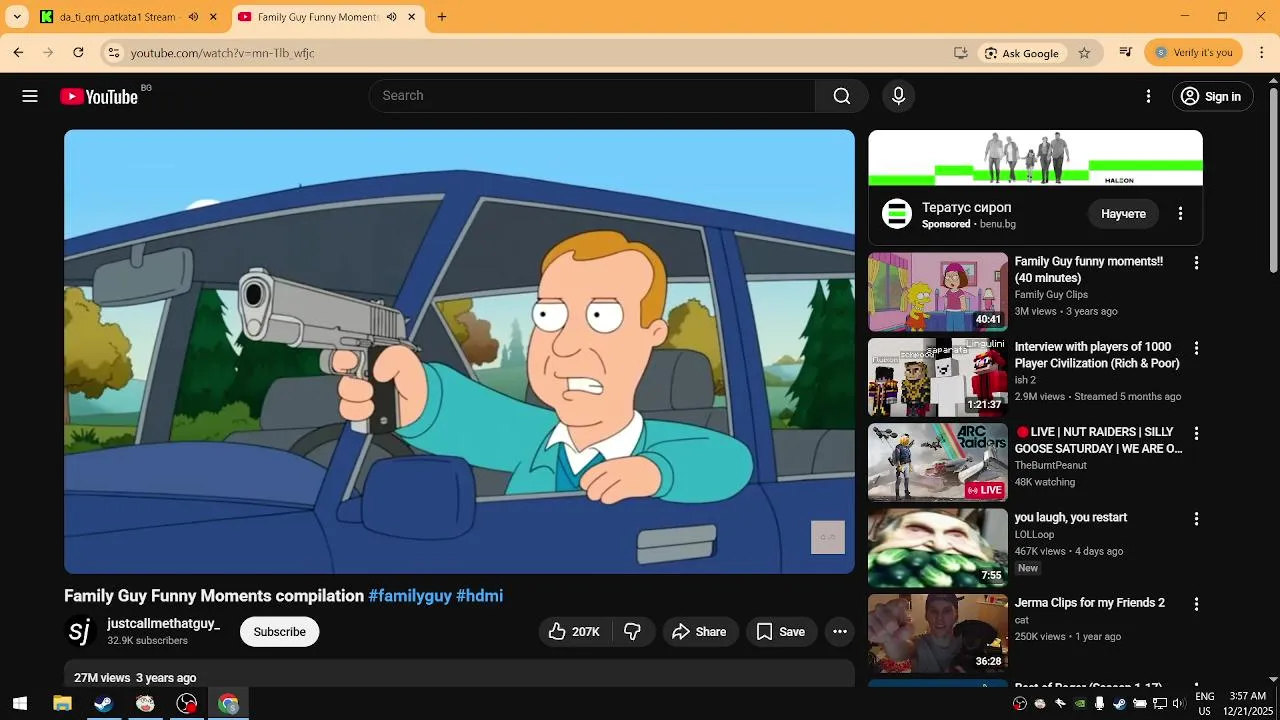Image resolution: width=1280 pixels, height=720 pixels.
Task: Go back in browser
Action: click(x=18, y=53)
